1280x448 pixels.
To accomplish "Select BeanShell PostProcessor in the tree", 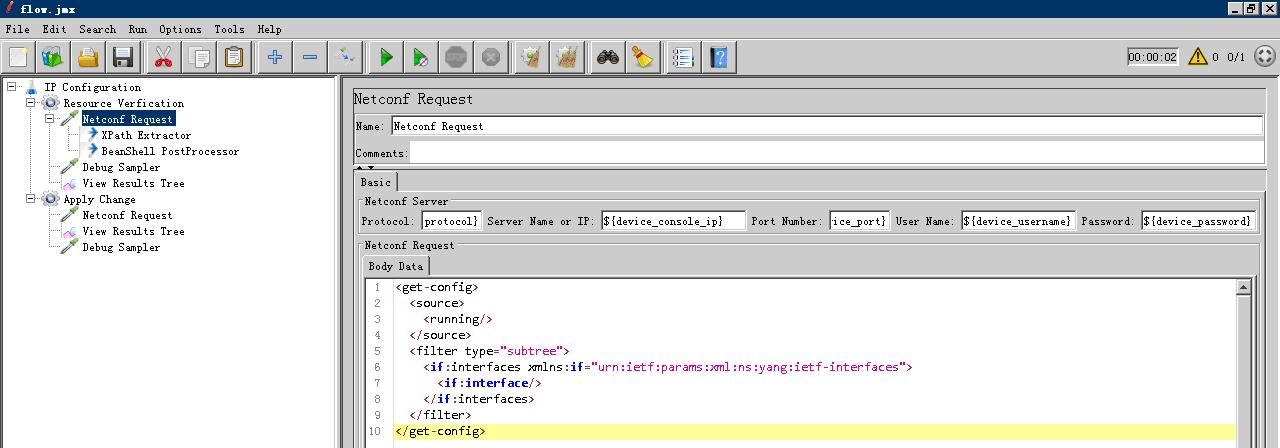I will 169,151.
